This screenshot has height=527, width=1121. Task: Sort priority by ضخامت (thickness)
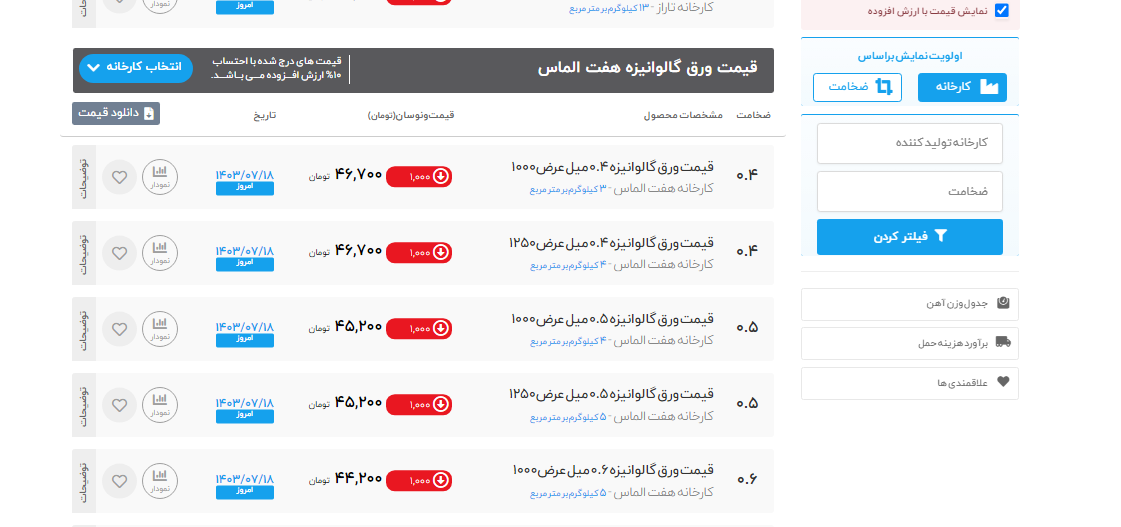pyautogui.click(x=857, y=88)
